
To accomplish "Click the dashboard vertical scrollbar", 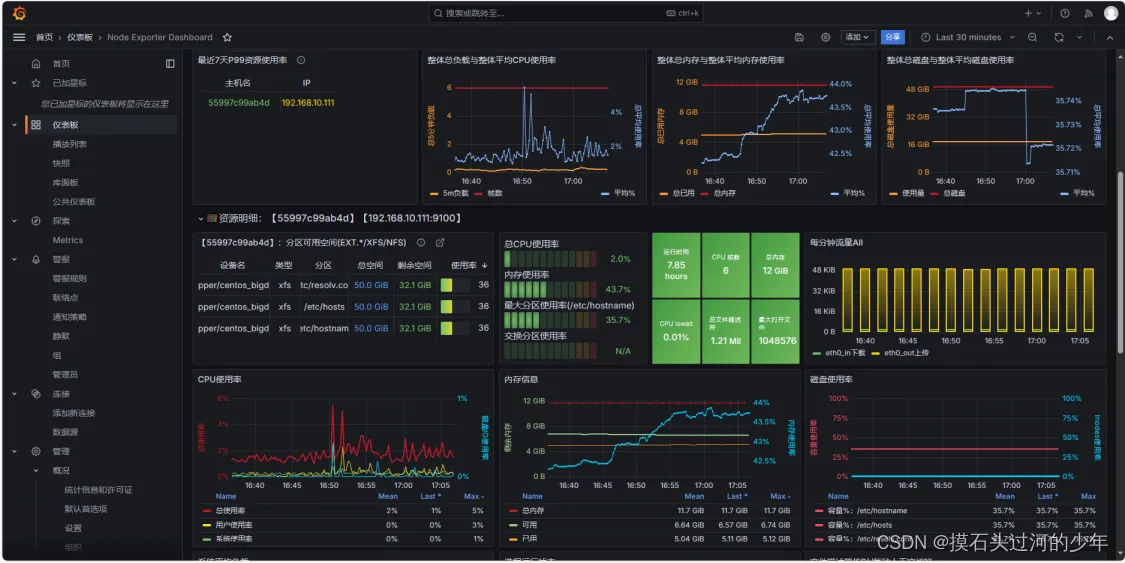I will point(1120,262).
